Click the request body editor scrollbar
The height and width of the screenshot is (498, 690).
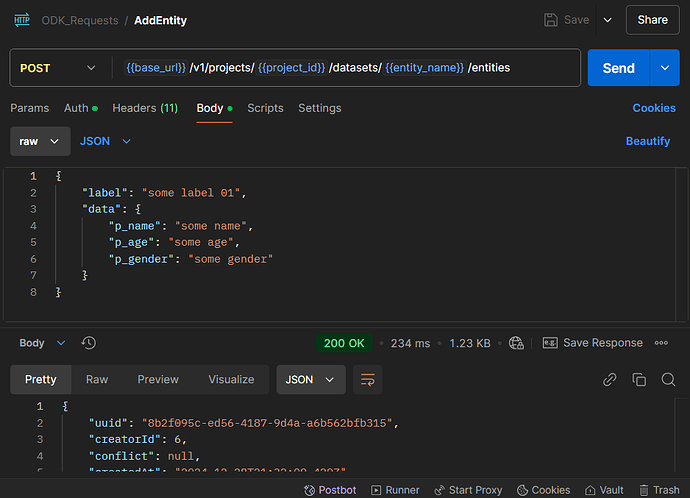pos(681,244)
